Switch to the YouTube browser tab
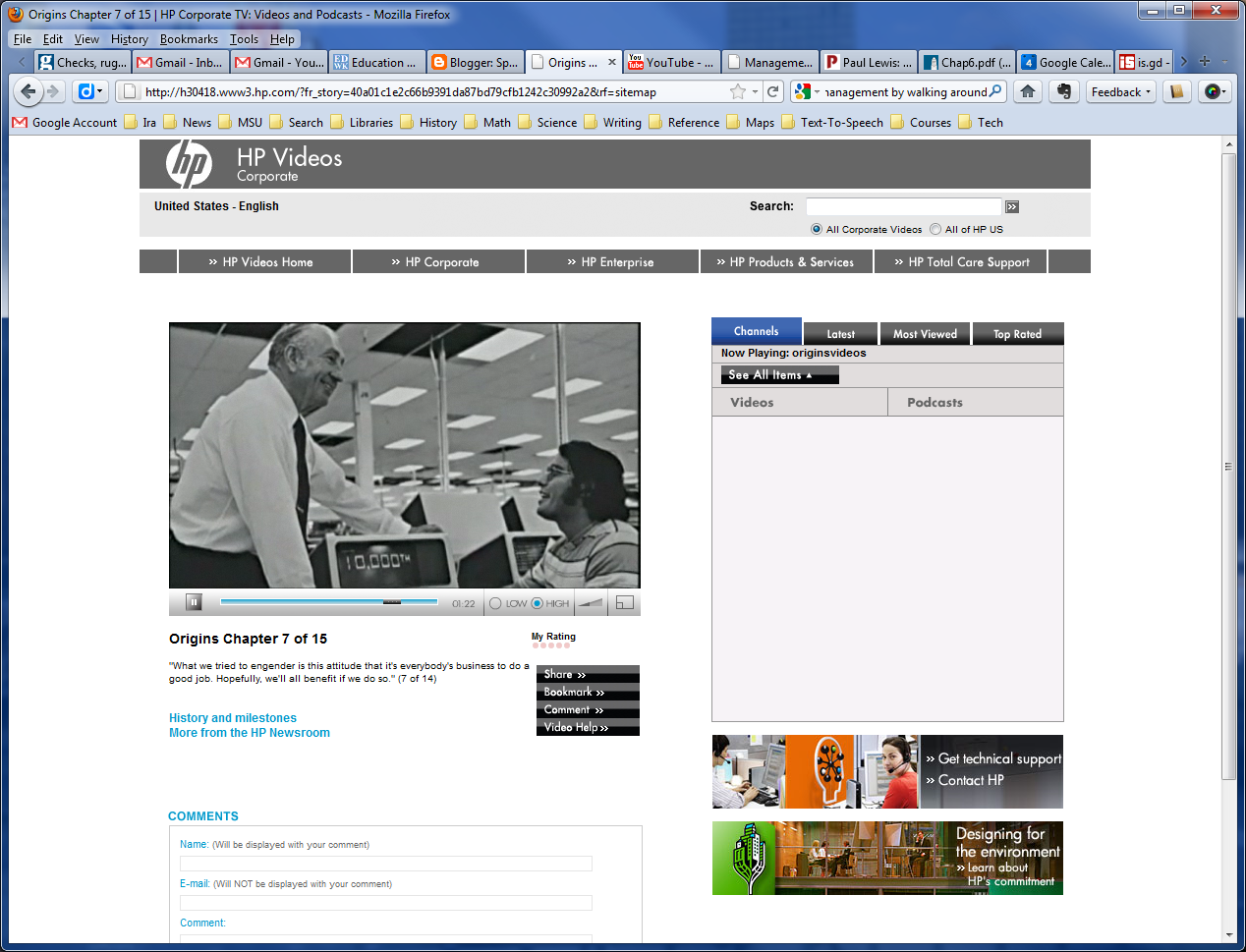Viewport: 1246px width, 952px height. click(x=672, y=62)
